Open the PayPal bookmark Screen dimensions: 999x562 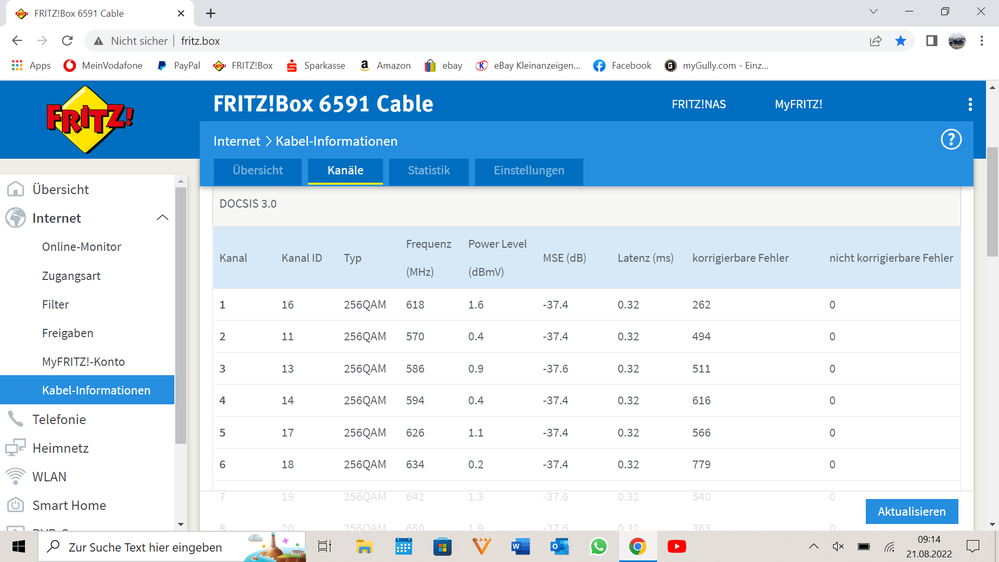(x=179, y=66)
